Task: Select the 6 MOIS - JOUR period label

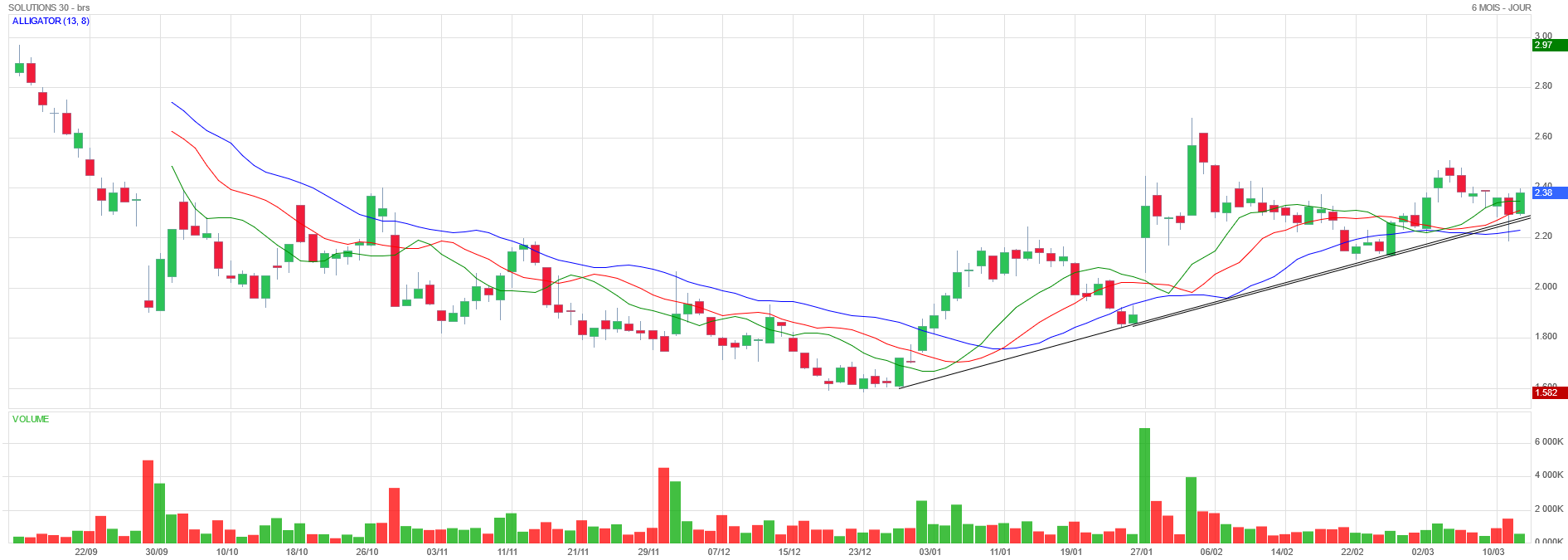Action: [x=1501, y=7]
